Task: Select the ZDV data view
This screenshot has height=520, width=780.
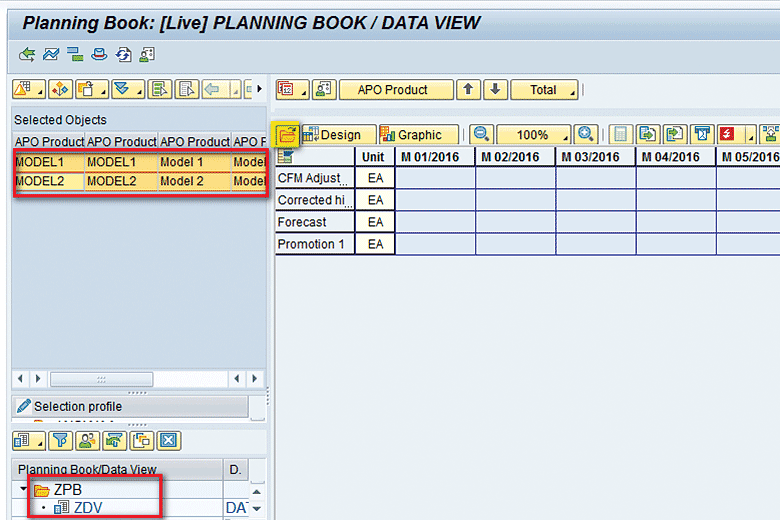Action: click(x=88, y=508)
